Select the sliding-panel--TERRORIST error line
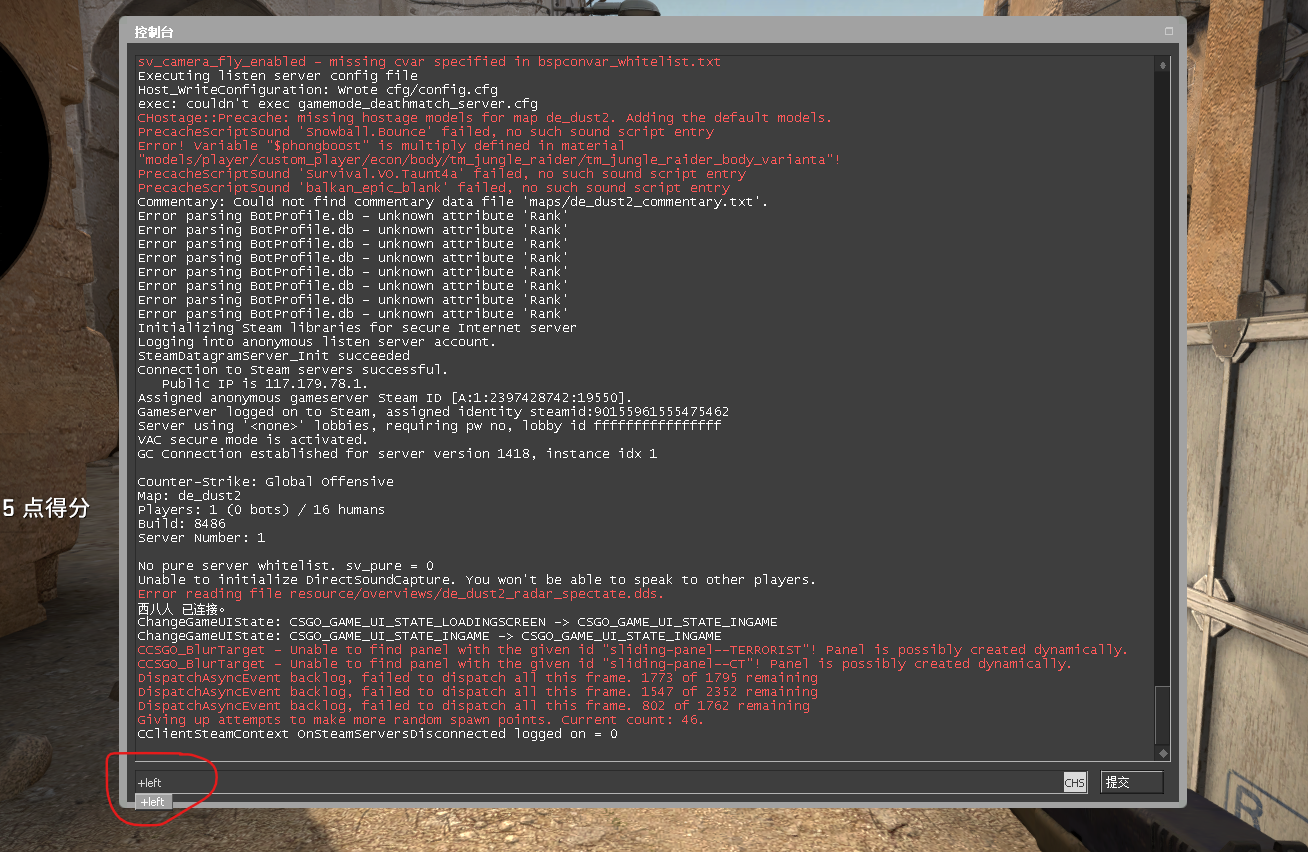This screenshot has height=852, width=1308. click(x=632, y=650)
